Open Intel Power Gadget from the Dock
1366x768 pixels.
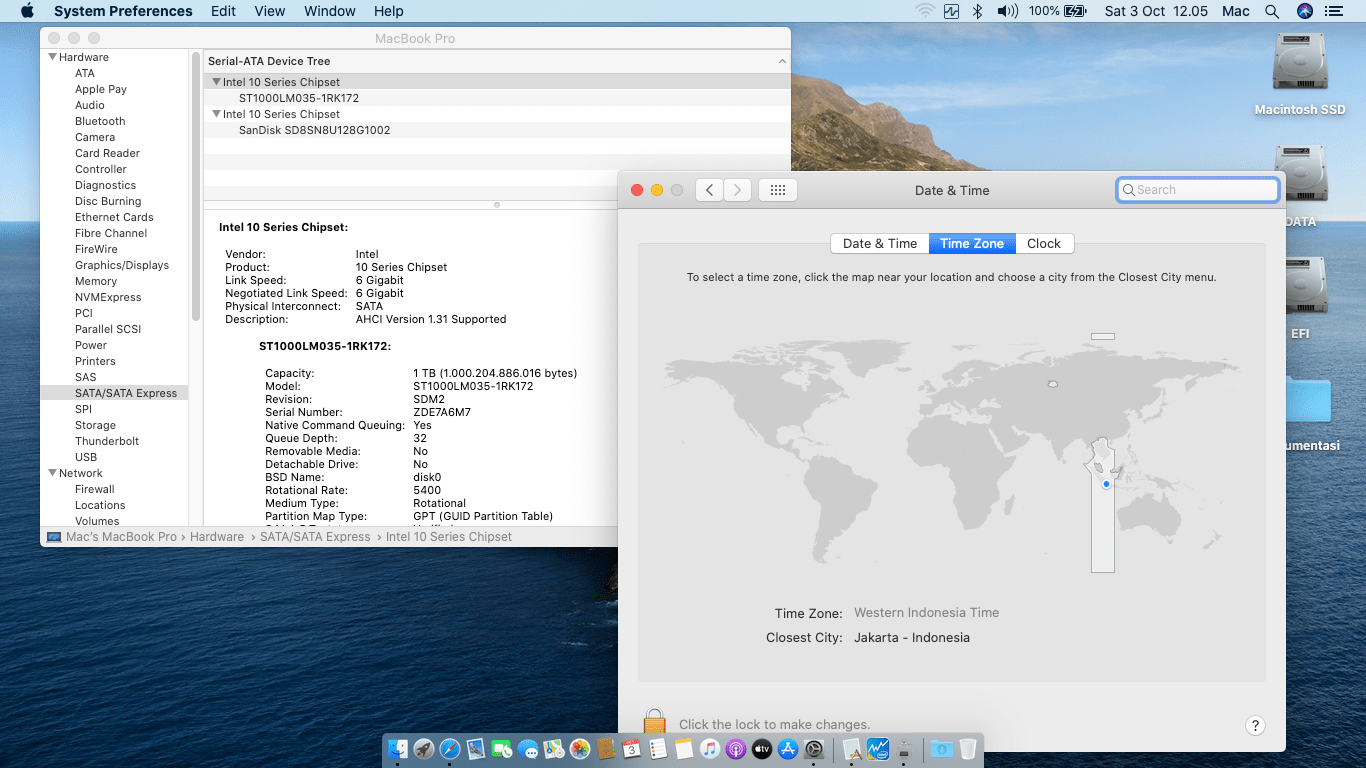tap(879, 748)
